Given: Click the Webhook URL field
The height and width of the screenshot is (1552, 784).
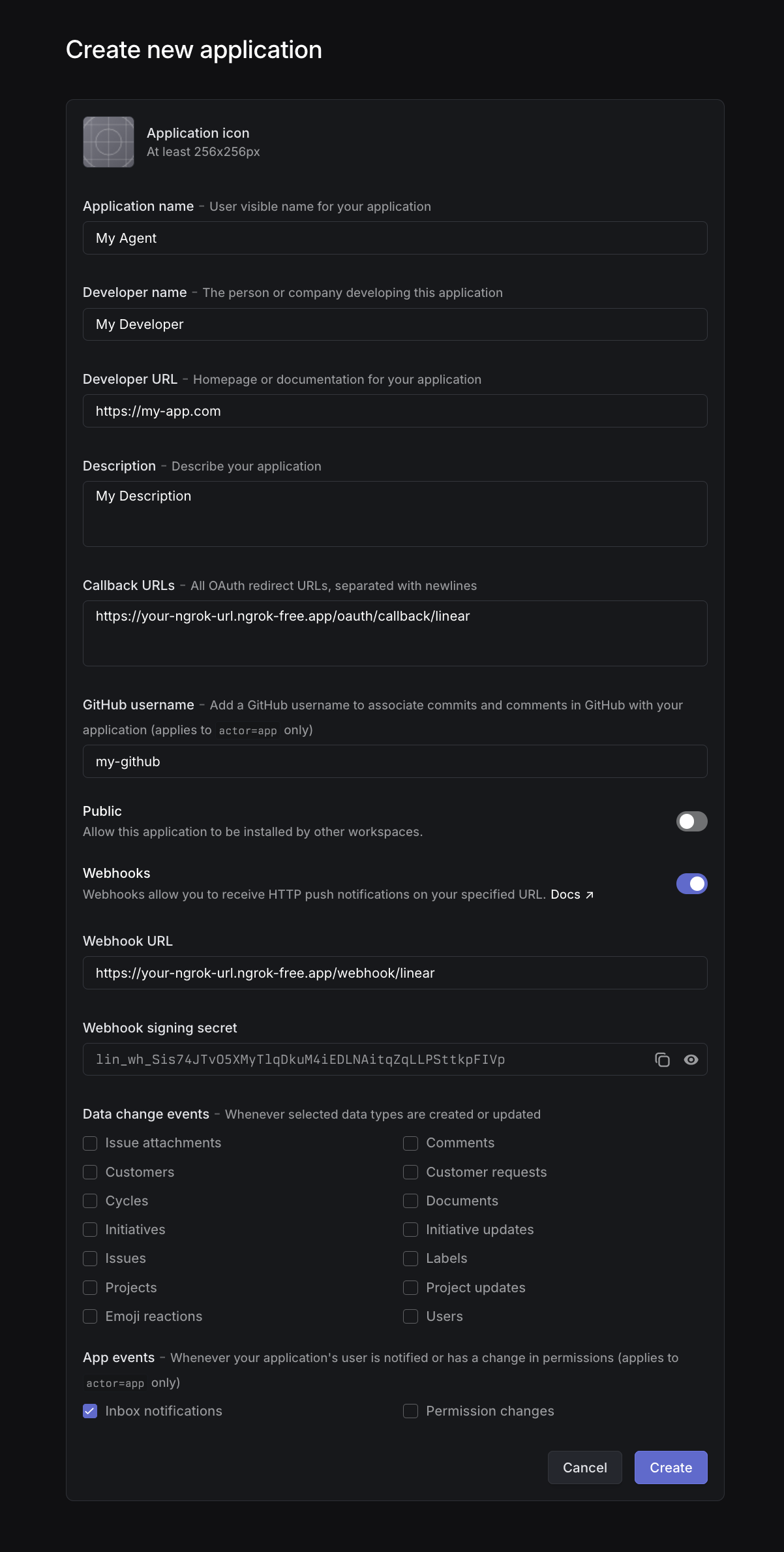Looking at the screenshot, I should point(395,973).
